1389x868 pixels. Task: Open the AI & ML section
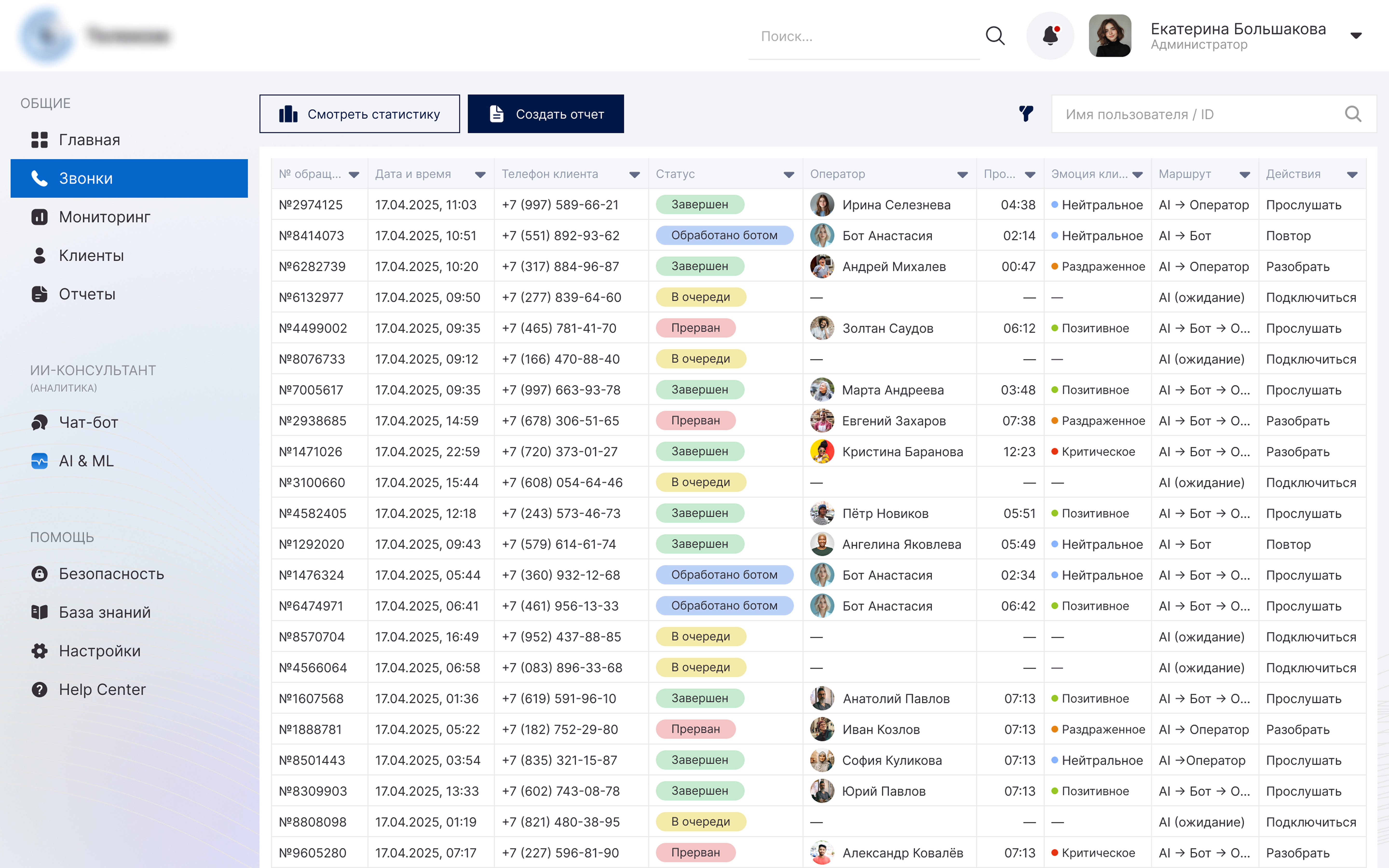pos(86,461)
